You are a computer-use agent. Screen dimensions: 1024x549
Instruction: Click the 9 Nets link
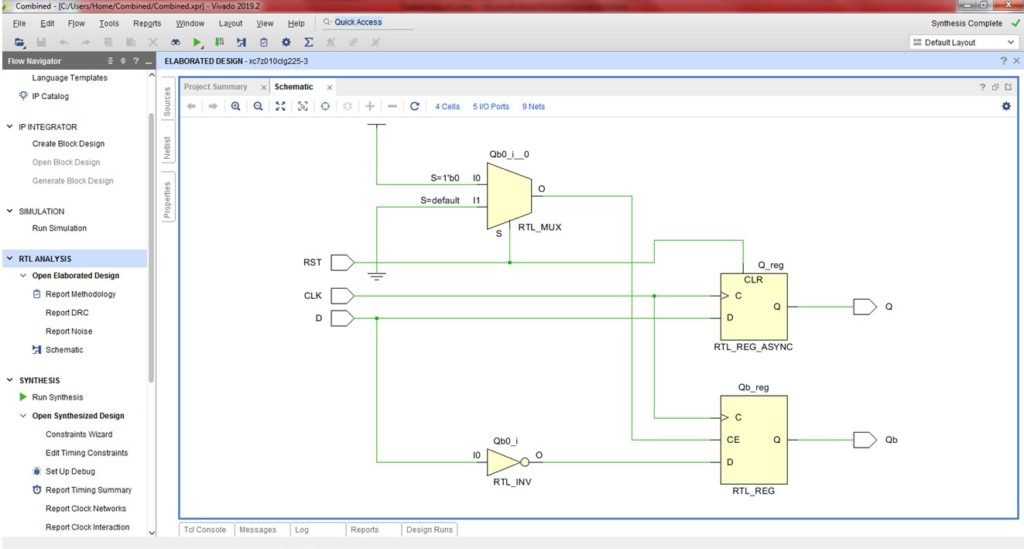(x=533, y=106)
